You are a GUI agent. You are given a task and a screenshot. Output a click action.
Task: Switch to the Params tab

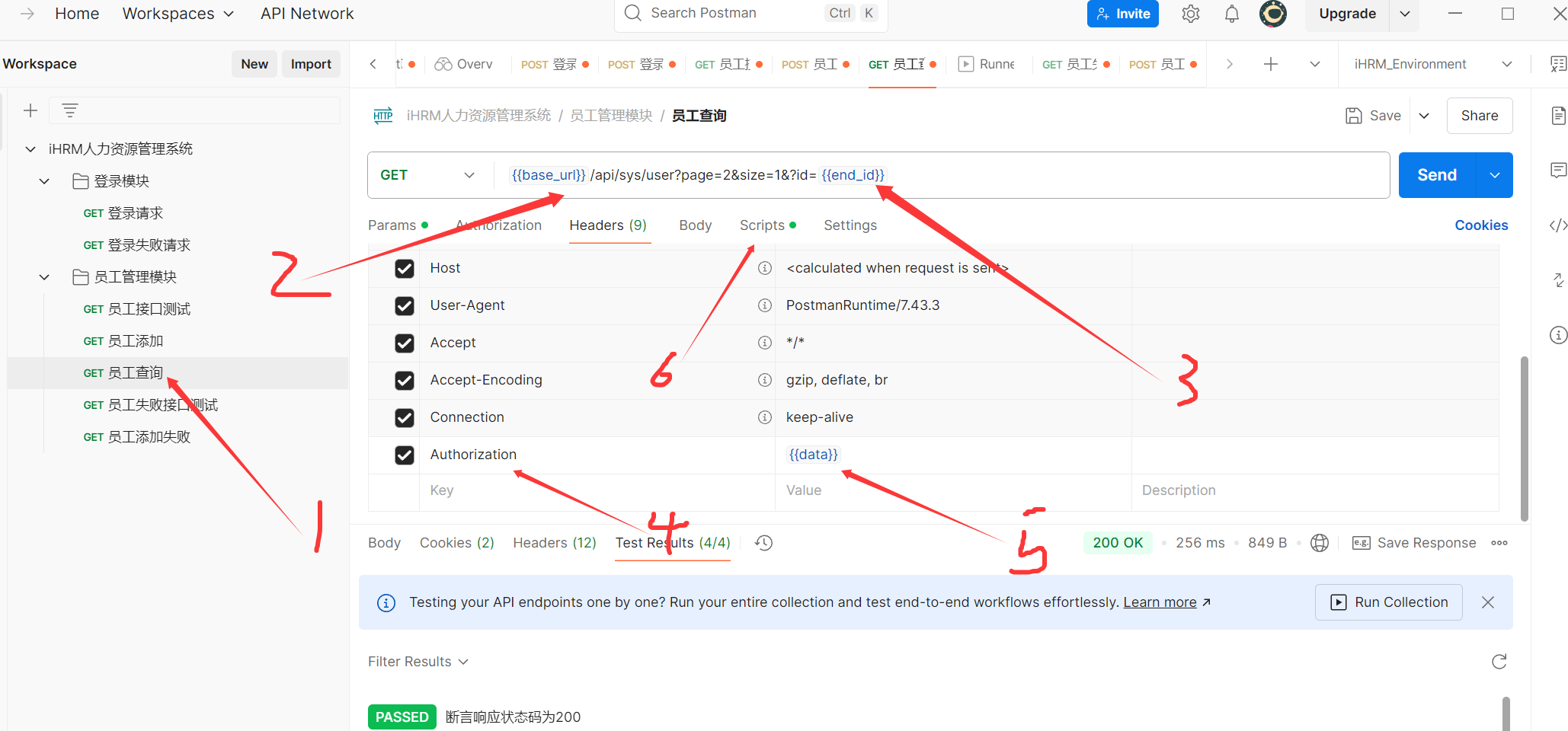click(398, 225)
